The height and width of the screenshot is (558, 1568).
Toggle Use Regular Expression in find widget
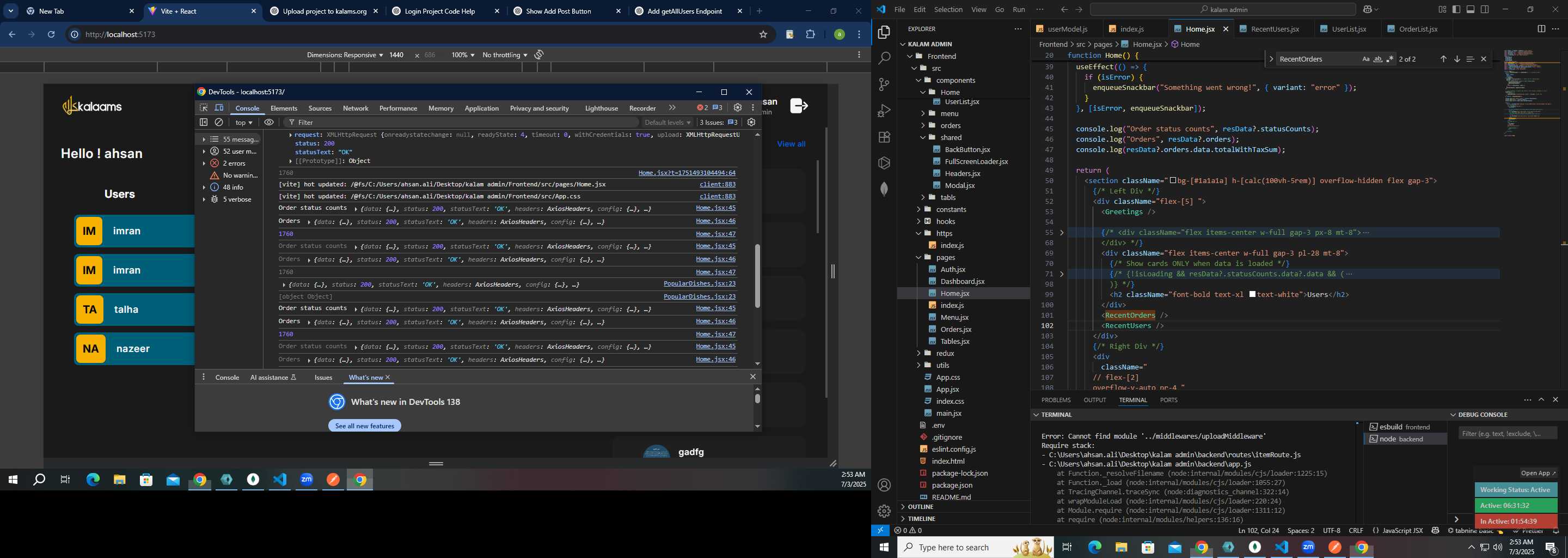1389,59
